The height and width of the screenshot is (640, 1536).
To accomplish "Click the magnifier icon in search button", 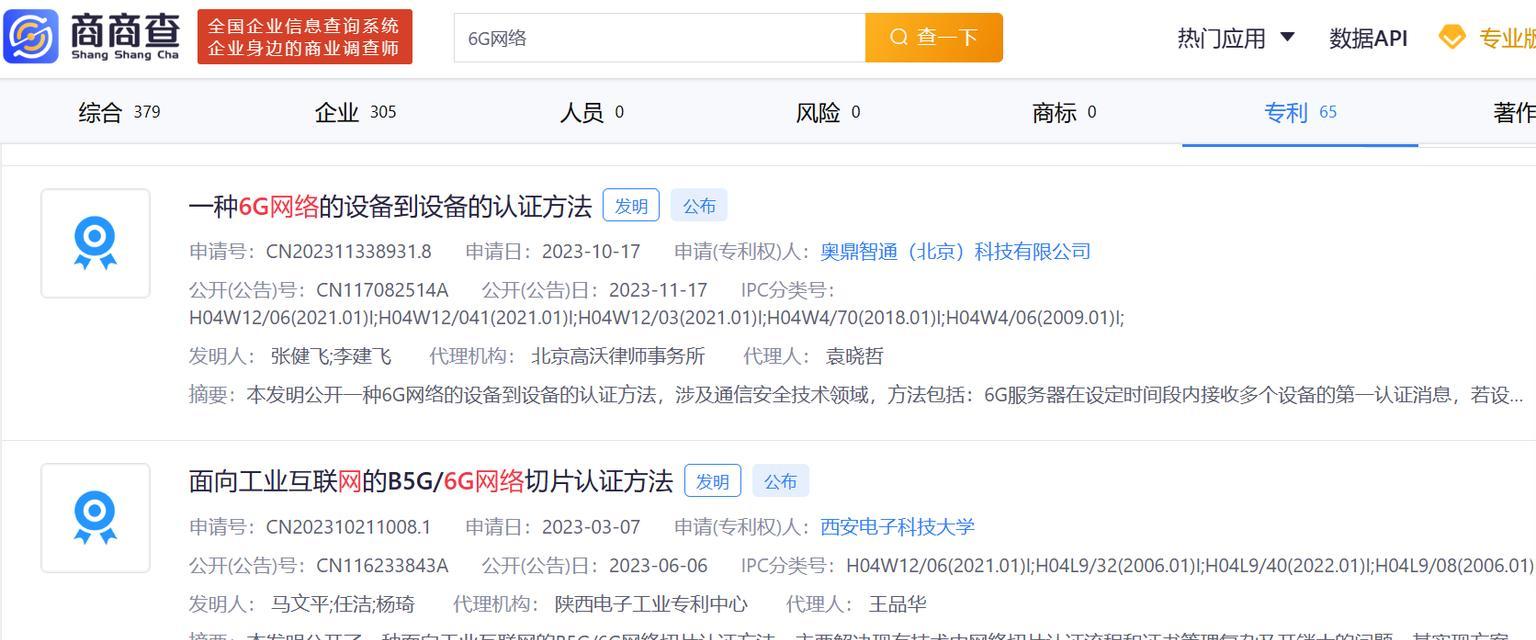I will (x=899, y=37).
